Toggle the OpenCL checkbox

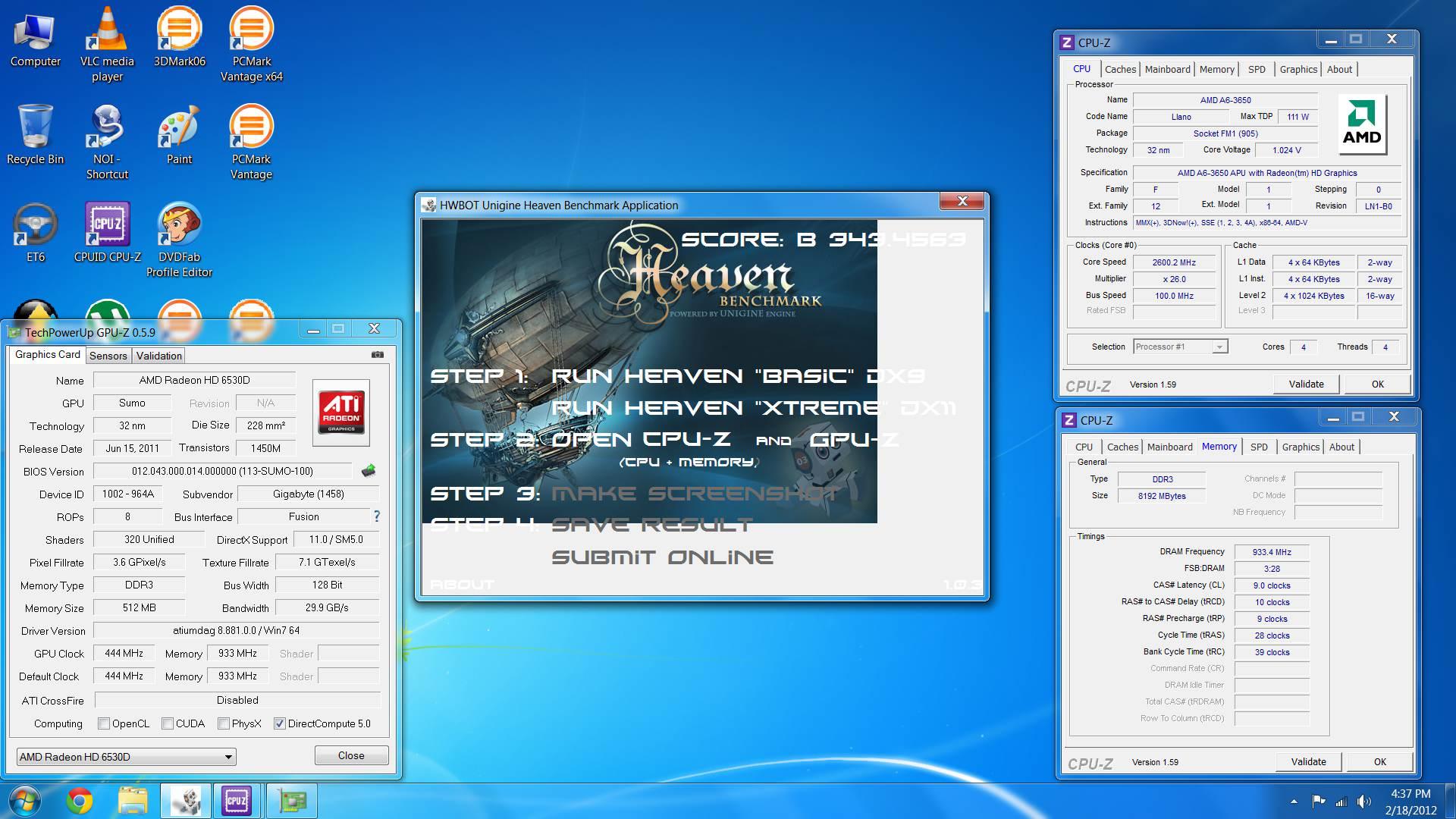104,723
